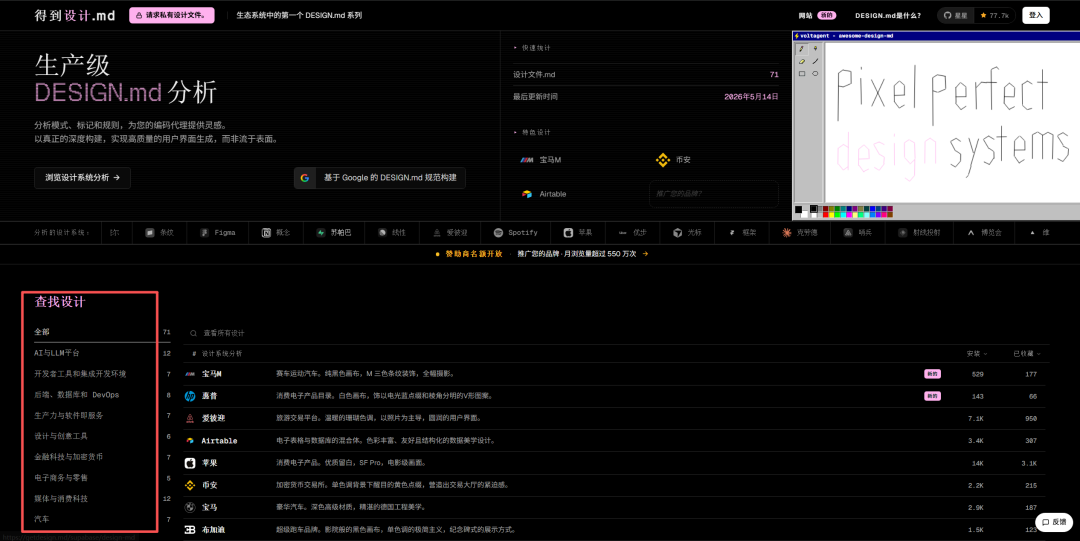Select the 开发者工具和集成开发环境 category

(x=102, y=374)
